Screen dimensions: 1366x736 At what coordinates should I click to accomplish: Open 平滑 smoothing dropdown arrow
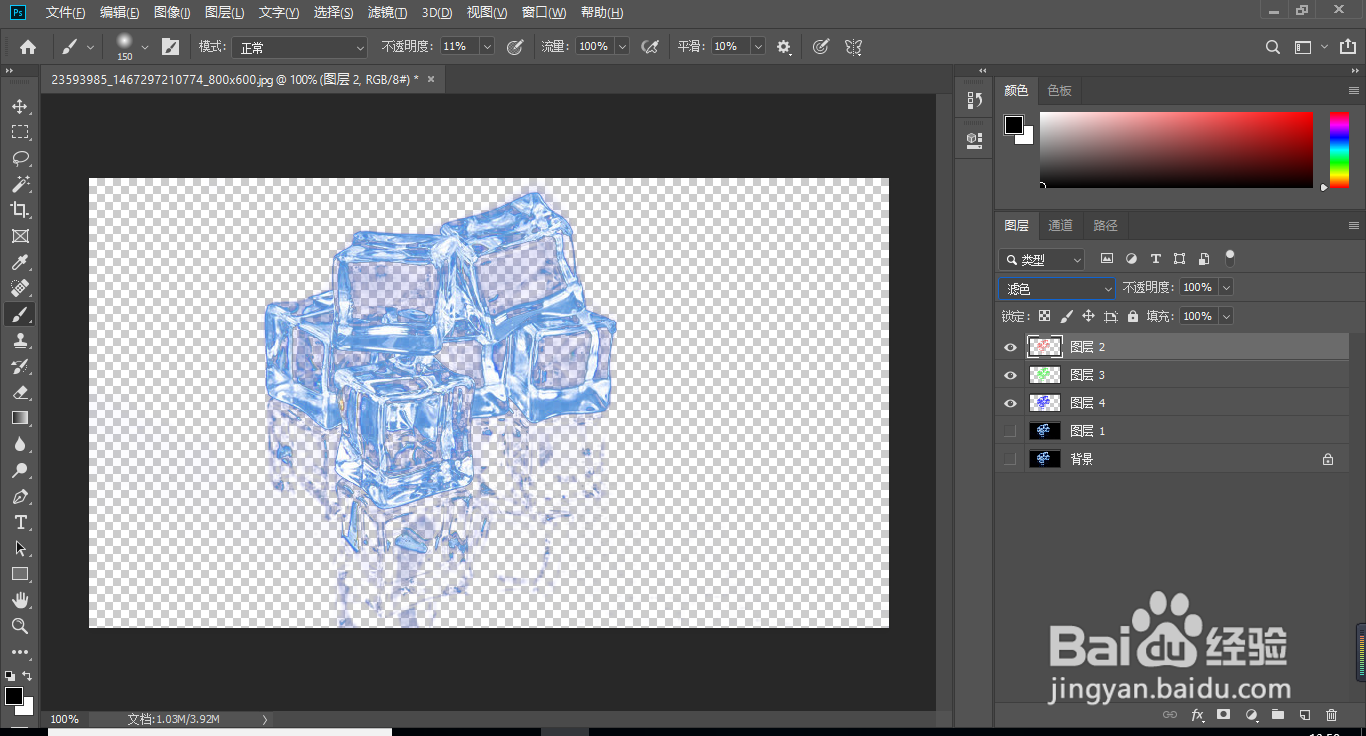(x=758, y=46)
